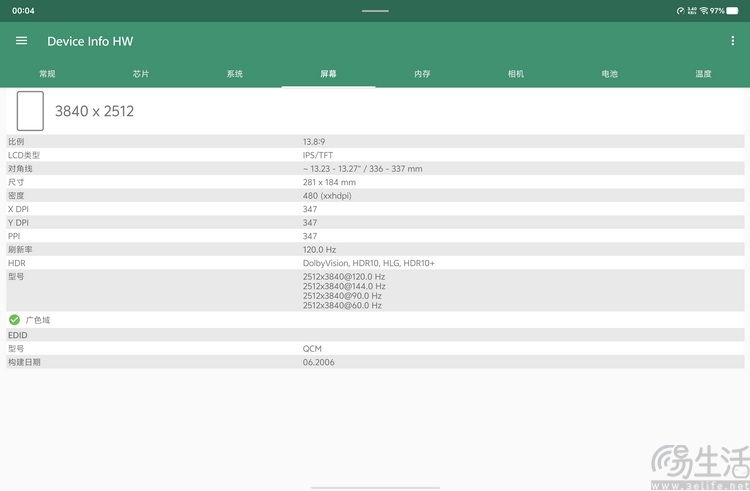Select the 06.2006 build date value
Viewport: 750px width, 491px height.
319,362
